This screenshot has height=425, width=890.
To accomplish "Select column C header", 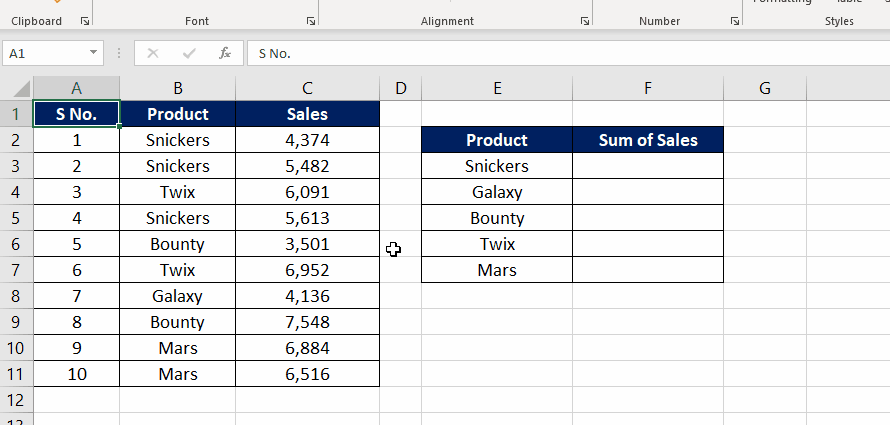I will pos(307,89).
